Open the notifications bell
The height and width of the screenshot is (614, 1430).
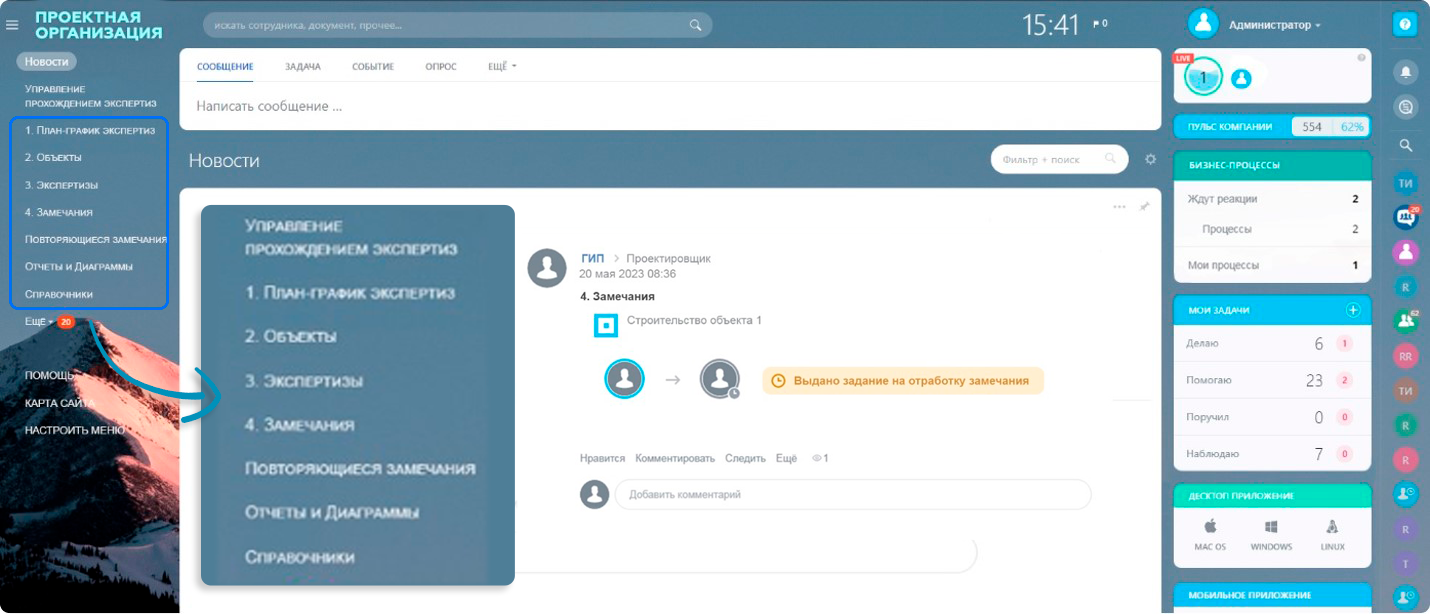click(x=1405, y=72)
